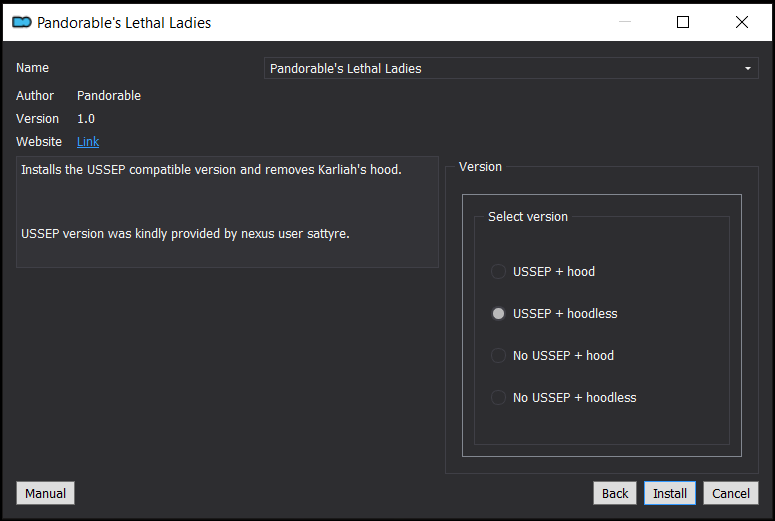Switch to Manual installation

pyautogui.click(x=45, y=493)
